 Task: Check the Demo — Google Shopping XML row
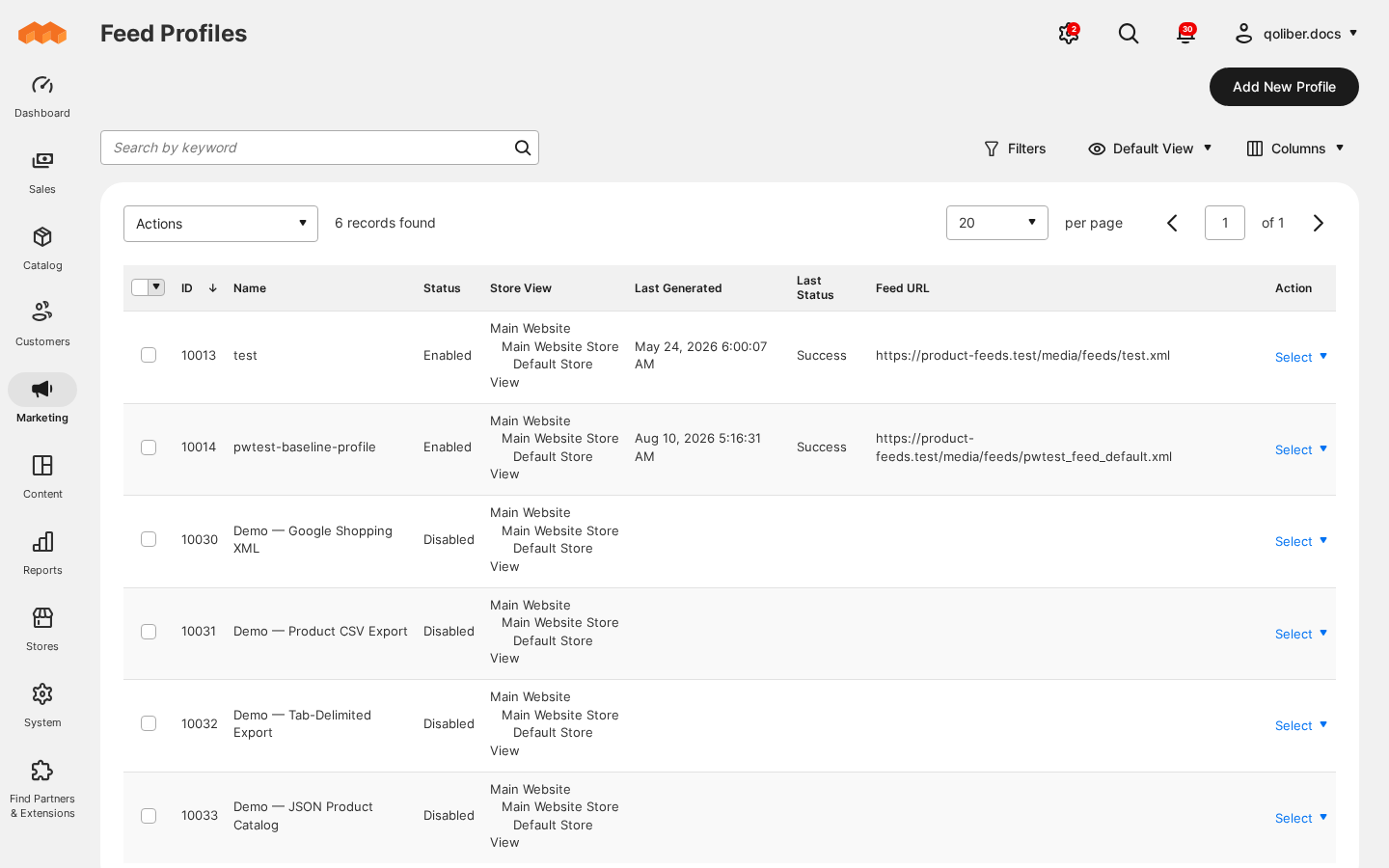pos(149,539)
